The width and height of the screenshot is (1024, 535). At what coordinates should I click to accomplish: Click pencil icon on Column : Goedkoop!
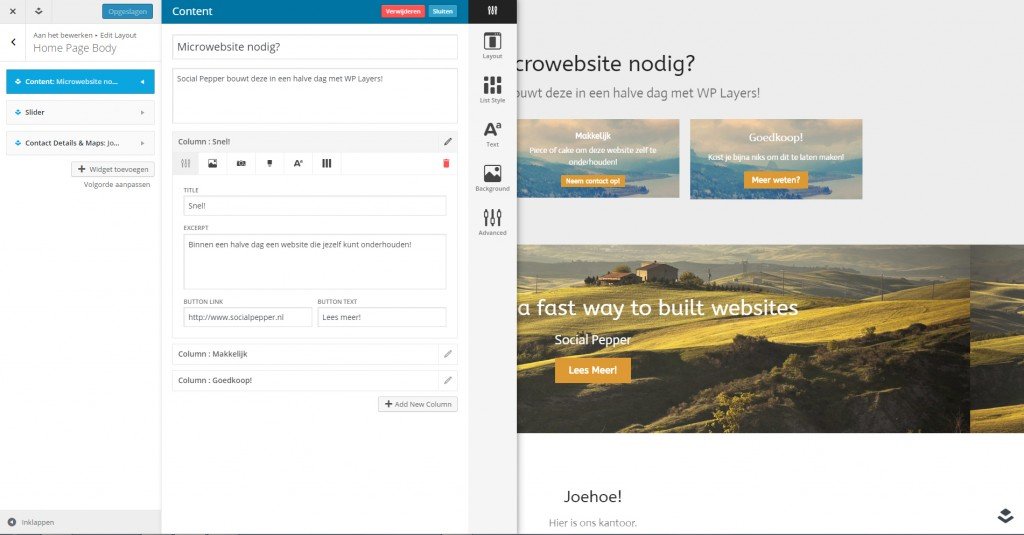[447, 380]
